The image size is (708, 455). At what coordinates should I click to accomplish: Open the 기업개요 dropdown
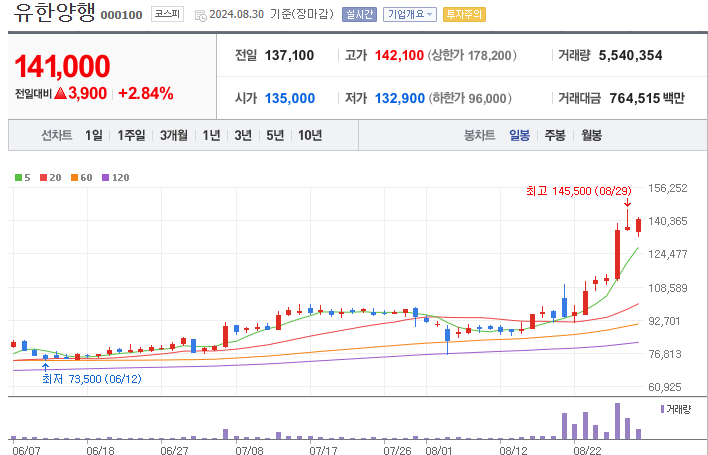point(410,14)
